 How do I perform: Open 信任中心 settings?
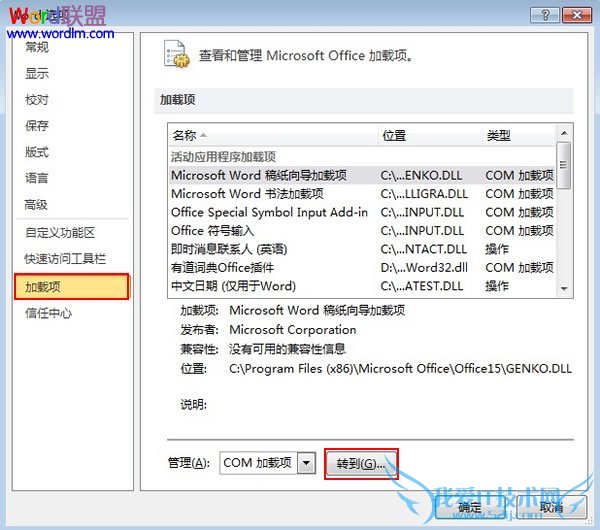point(49,313)
